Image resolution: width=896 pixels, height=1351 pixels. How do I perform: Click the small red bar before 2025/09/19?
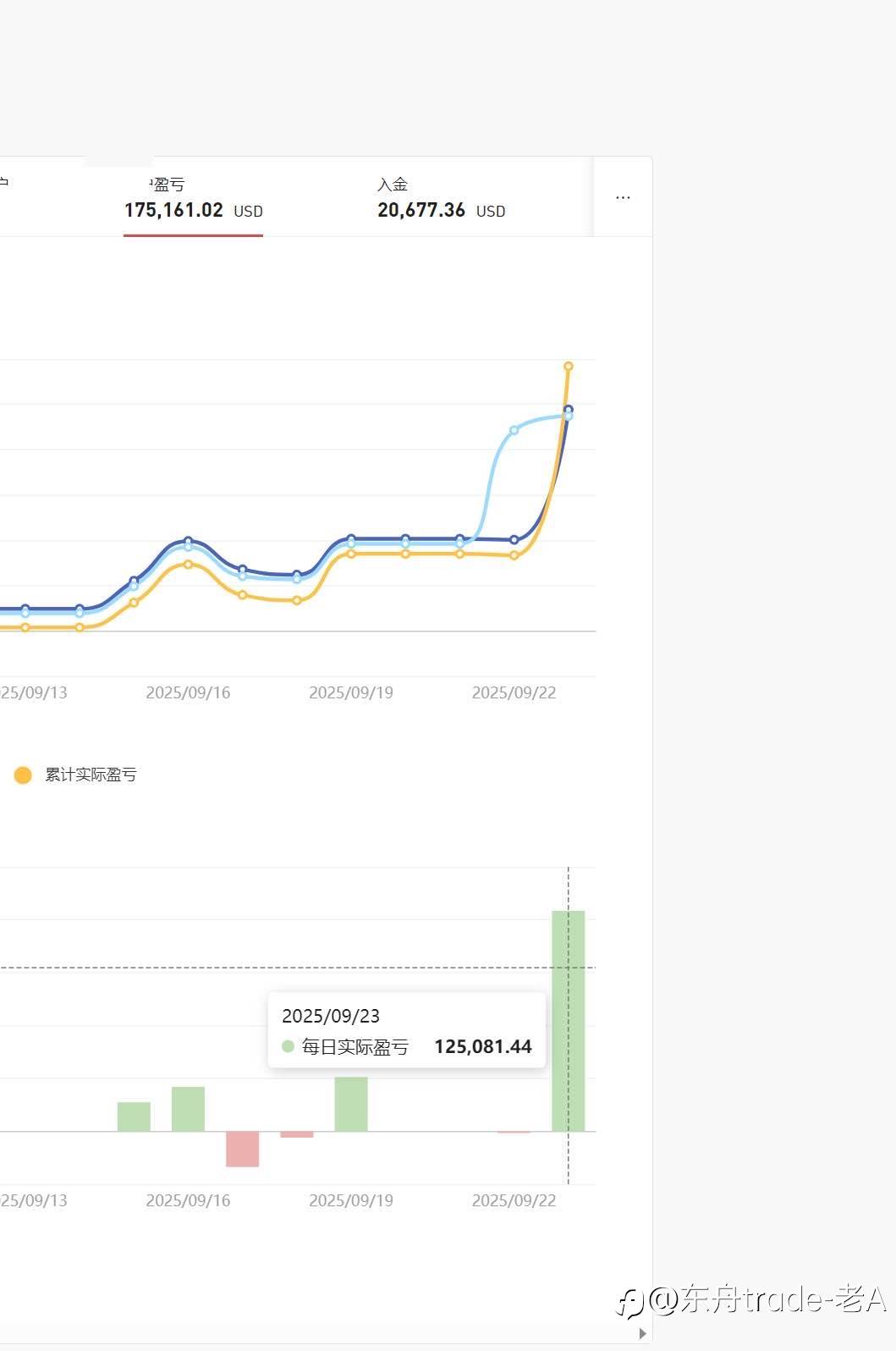coord(297,1134)
